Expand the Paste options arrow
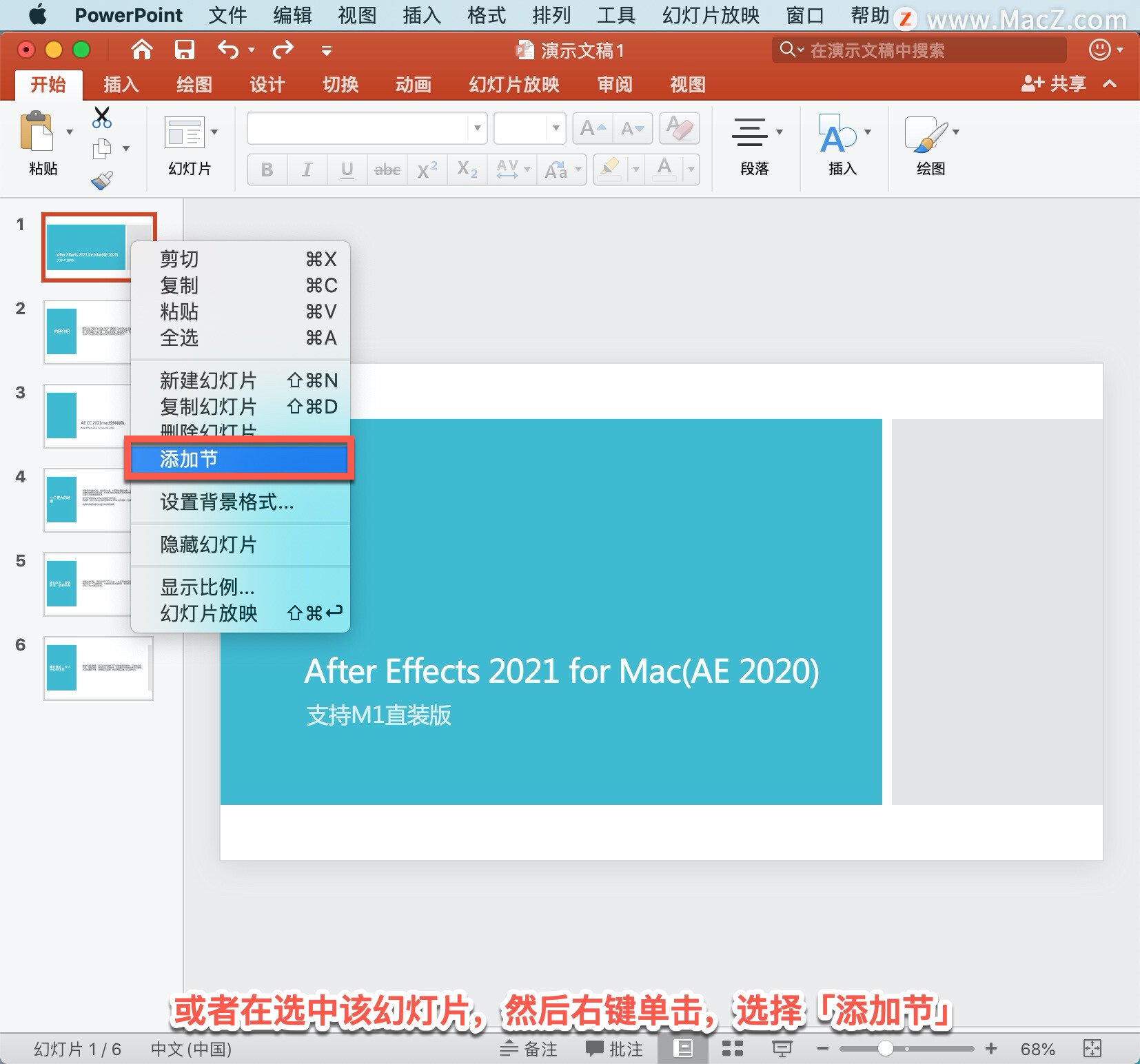 (x=70, y=132)
